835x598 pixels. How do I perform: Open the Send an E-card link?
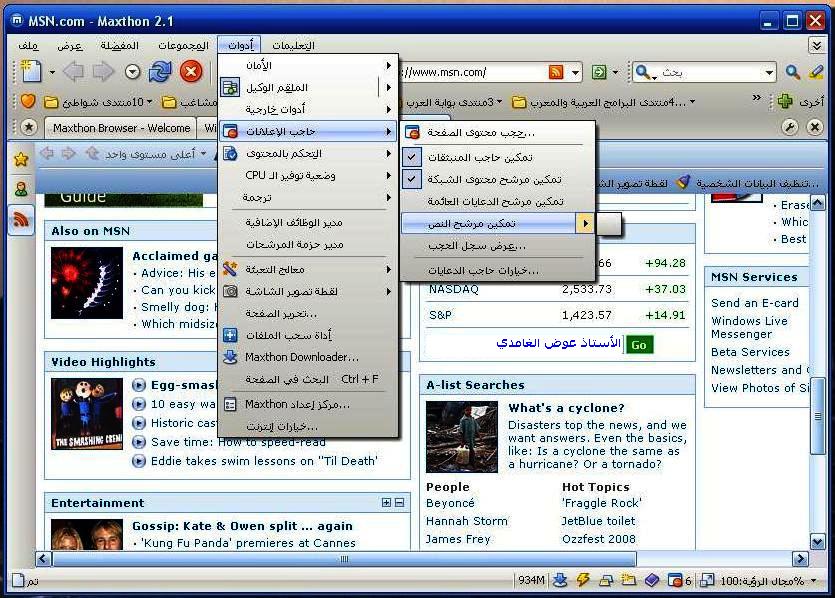755,303
